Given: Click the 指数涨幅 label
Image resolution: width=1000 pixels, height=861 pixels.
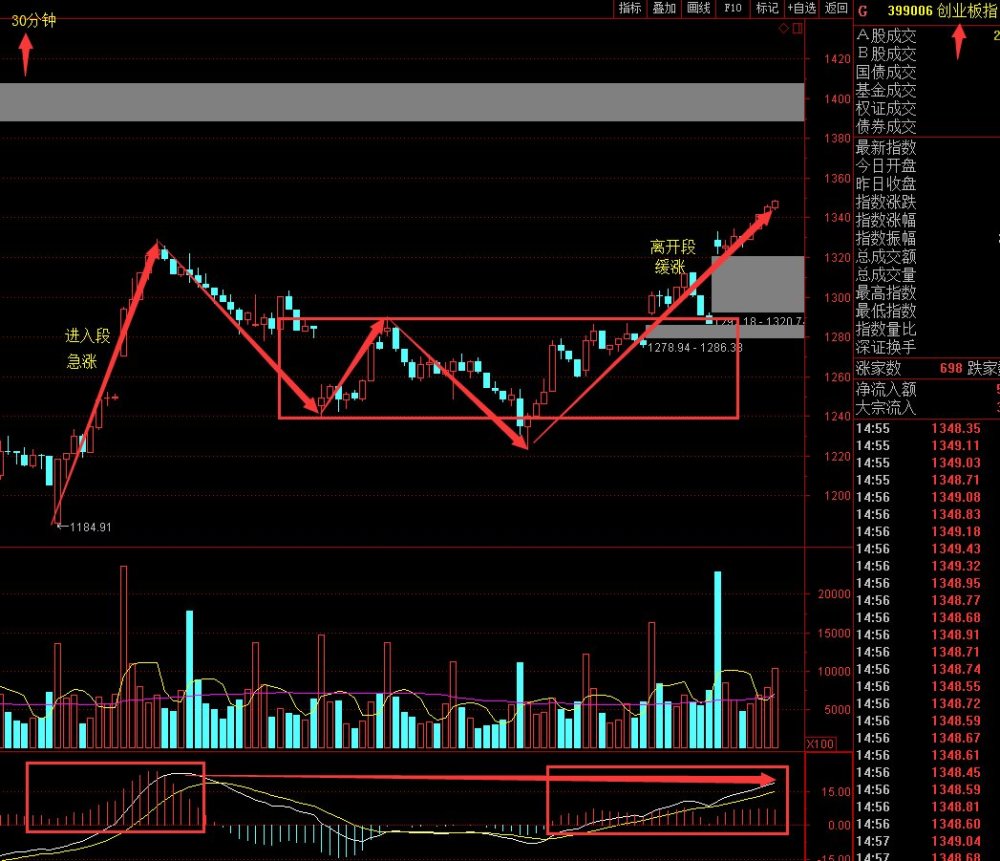Looking at the screenshot, I should tap(886, 220).
